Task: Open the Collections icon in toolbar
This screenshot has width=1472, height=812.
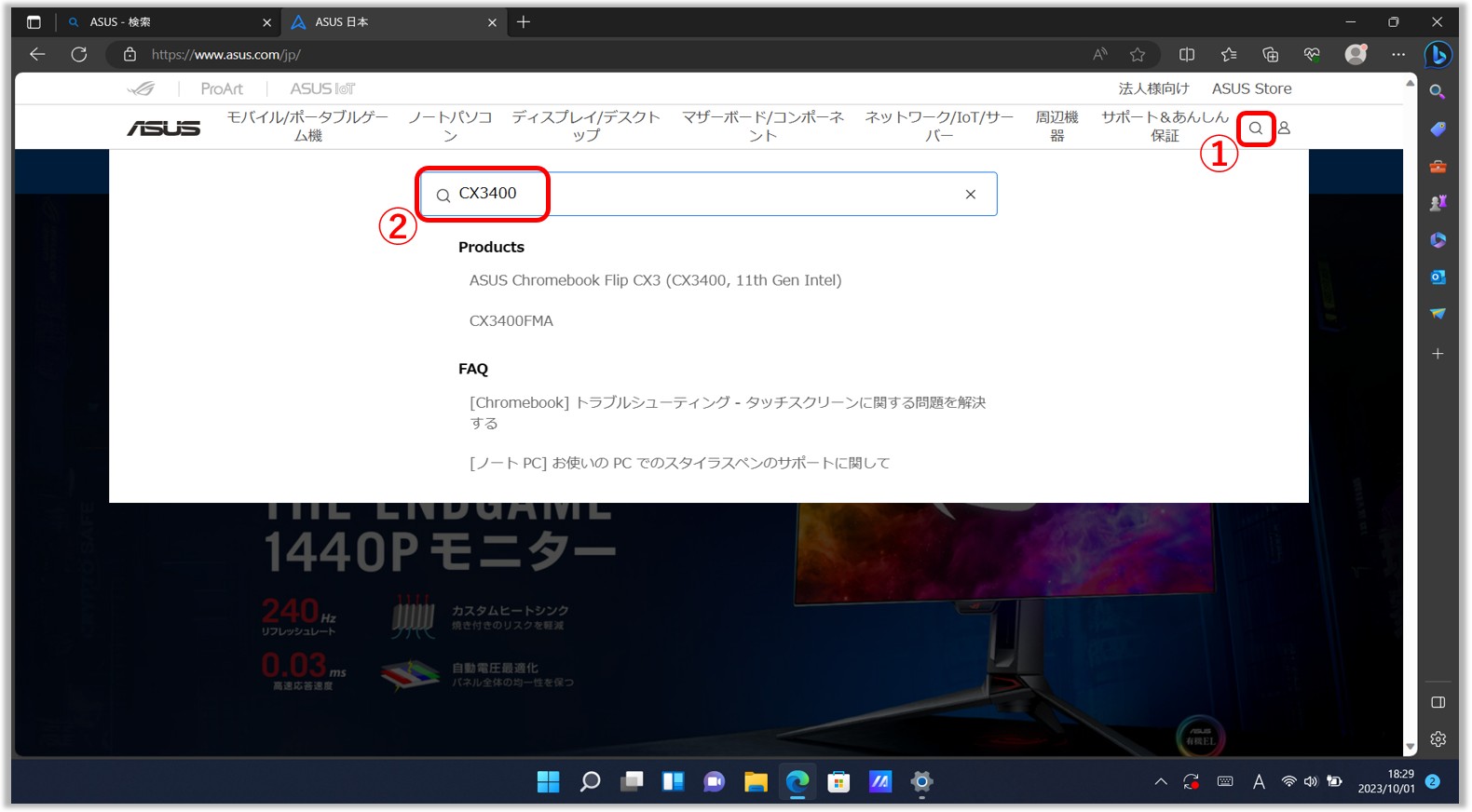Action: (x=1270, y=55)
